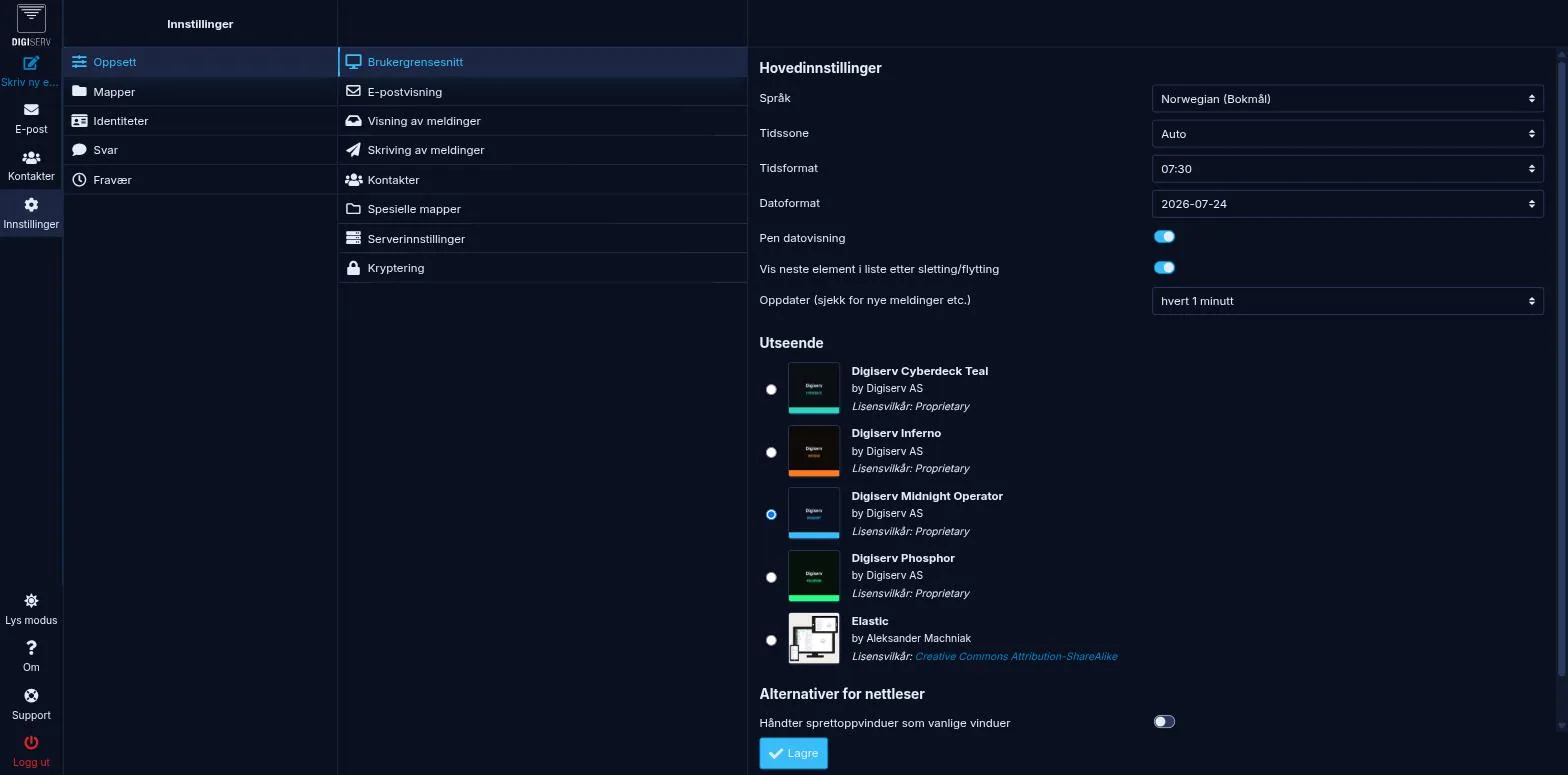1568x775 pixels.
Task: Open Serverinnstillinger section
Action: [543, 239]
